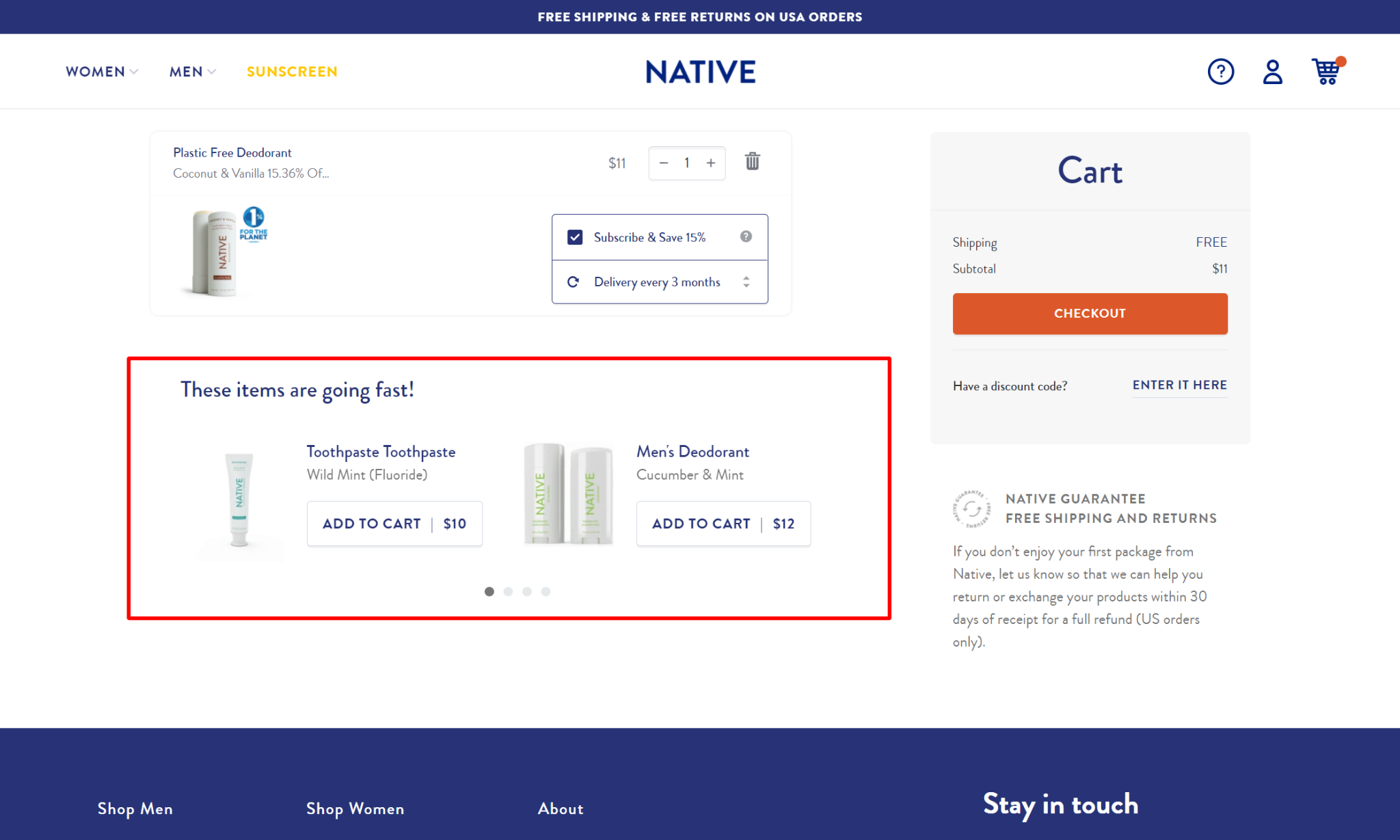Click the NATIVE logo
Image resolution: width=1400 pixels, height=840 pixels.
tap(700, 72)
